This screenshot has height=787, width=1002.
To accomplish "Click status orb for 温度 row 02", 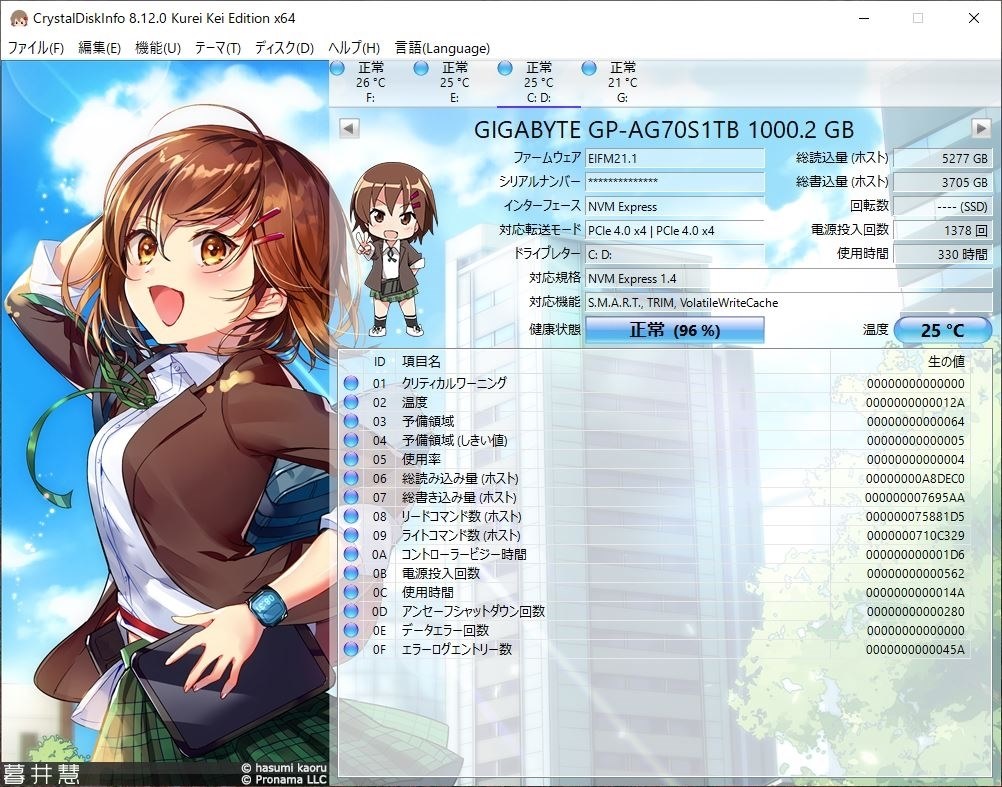I will tap(351, 402).
